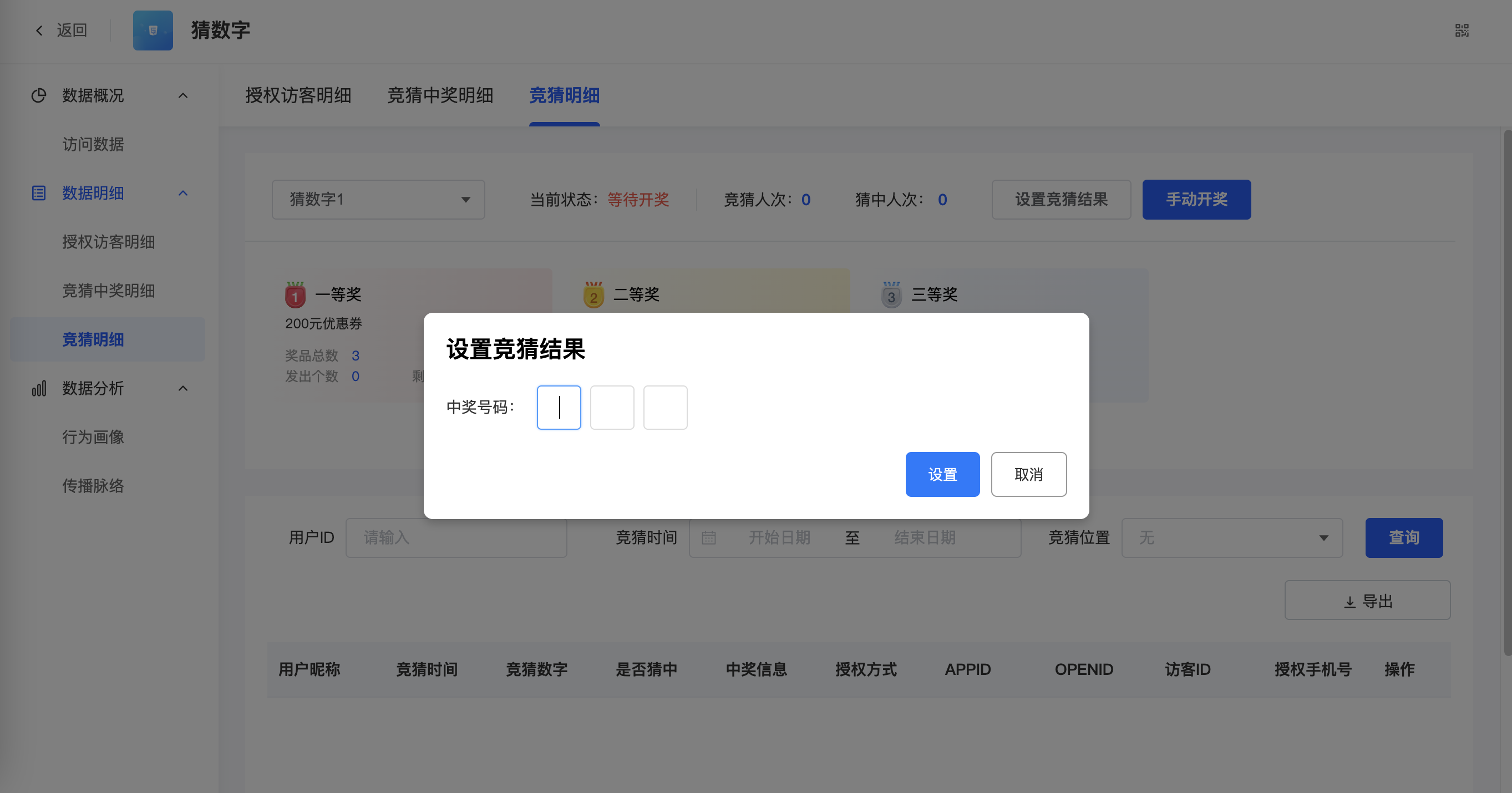
Task: Click the QR code icon at top right
Action: coord(1462,30)
